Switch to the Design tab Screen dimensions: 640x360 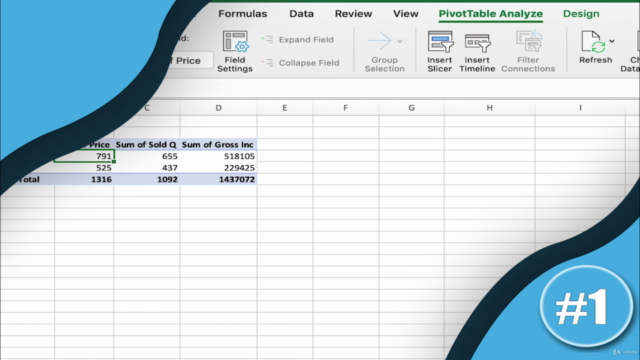(581, 13)
